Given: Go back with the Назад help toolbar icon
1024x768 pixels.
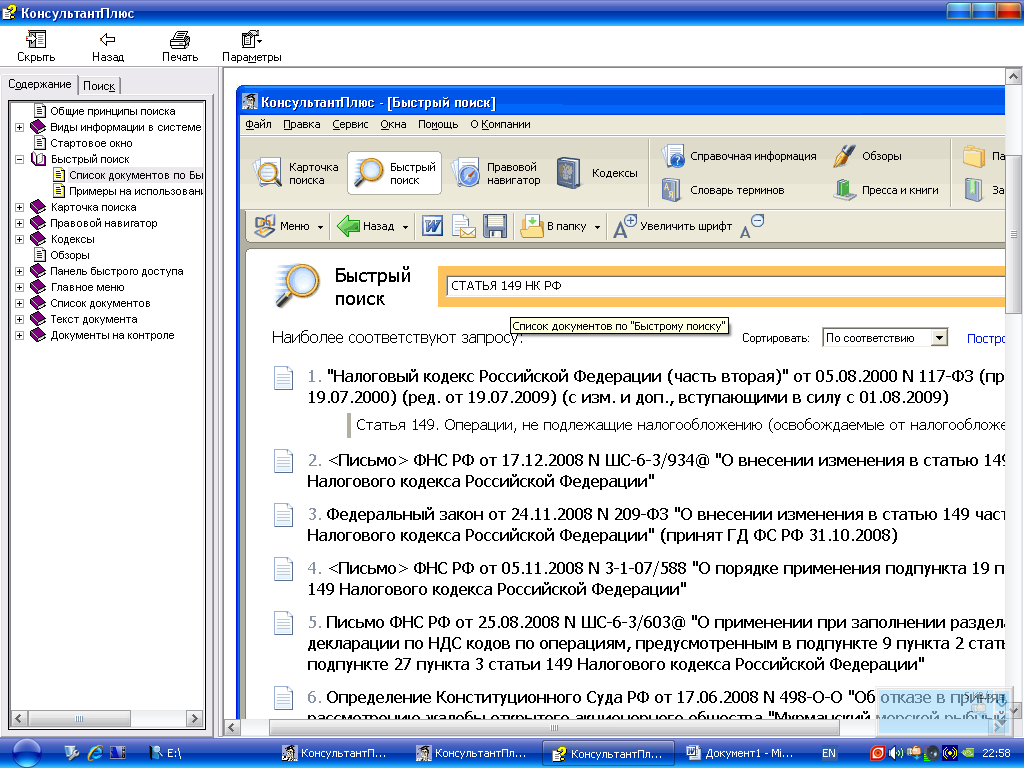Looking at the screenshot, I should (x=108, y=40).
